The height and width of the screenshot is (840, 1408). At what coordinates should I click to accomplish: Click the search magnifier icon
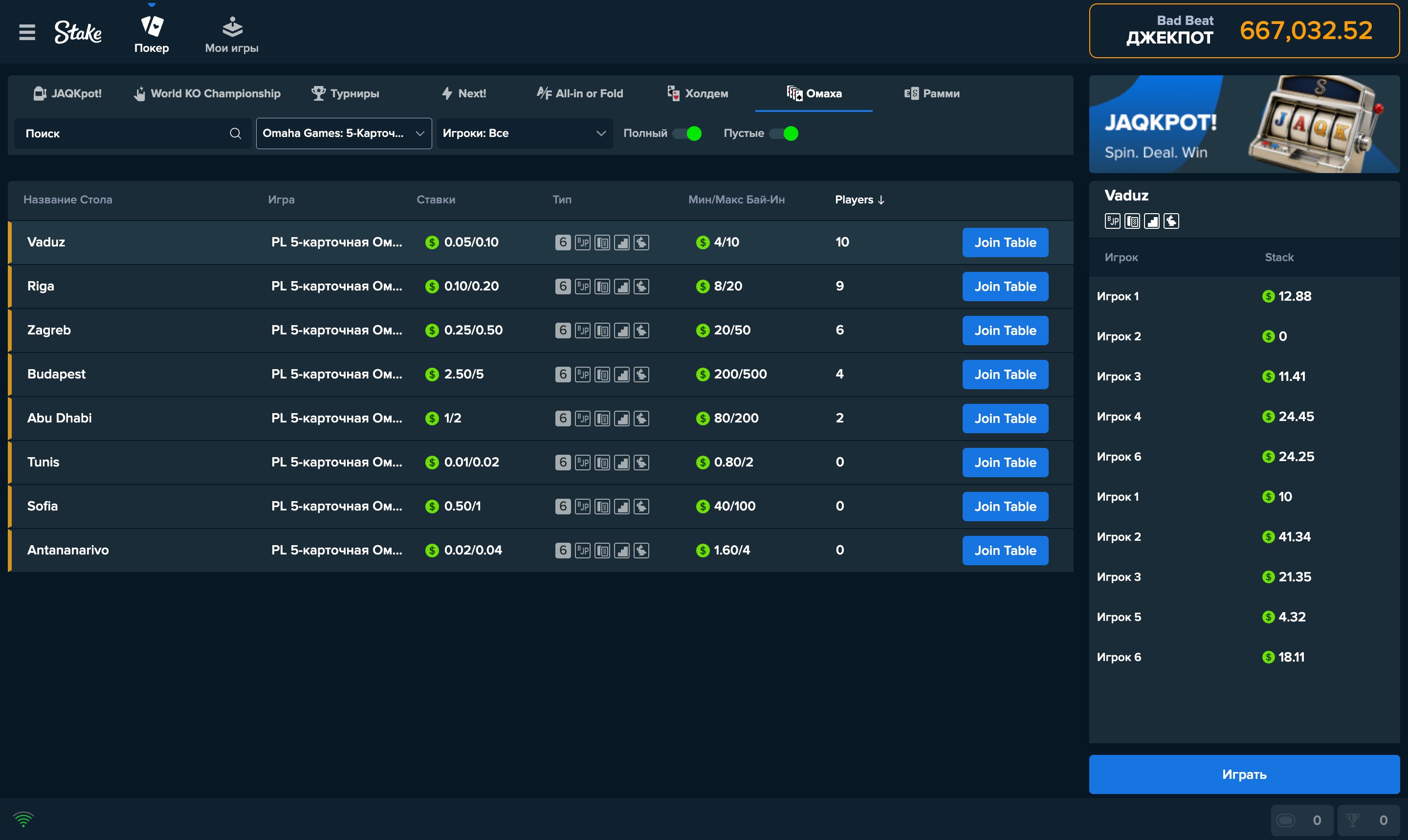[x=236, y=133]
